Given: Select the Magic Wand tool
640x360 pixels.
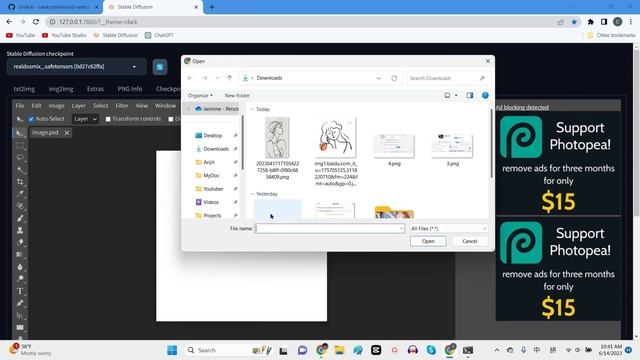Looking at the screenshot, I should click(x=20, y=170).
